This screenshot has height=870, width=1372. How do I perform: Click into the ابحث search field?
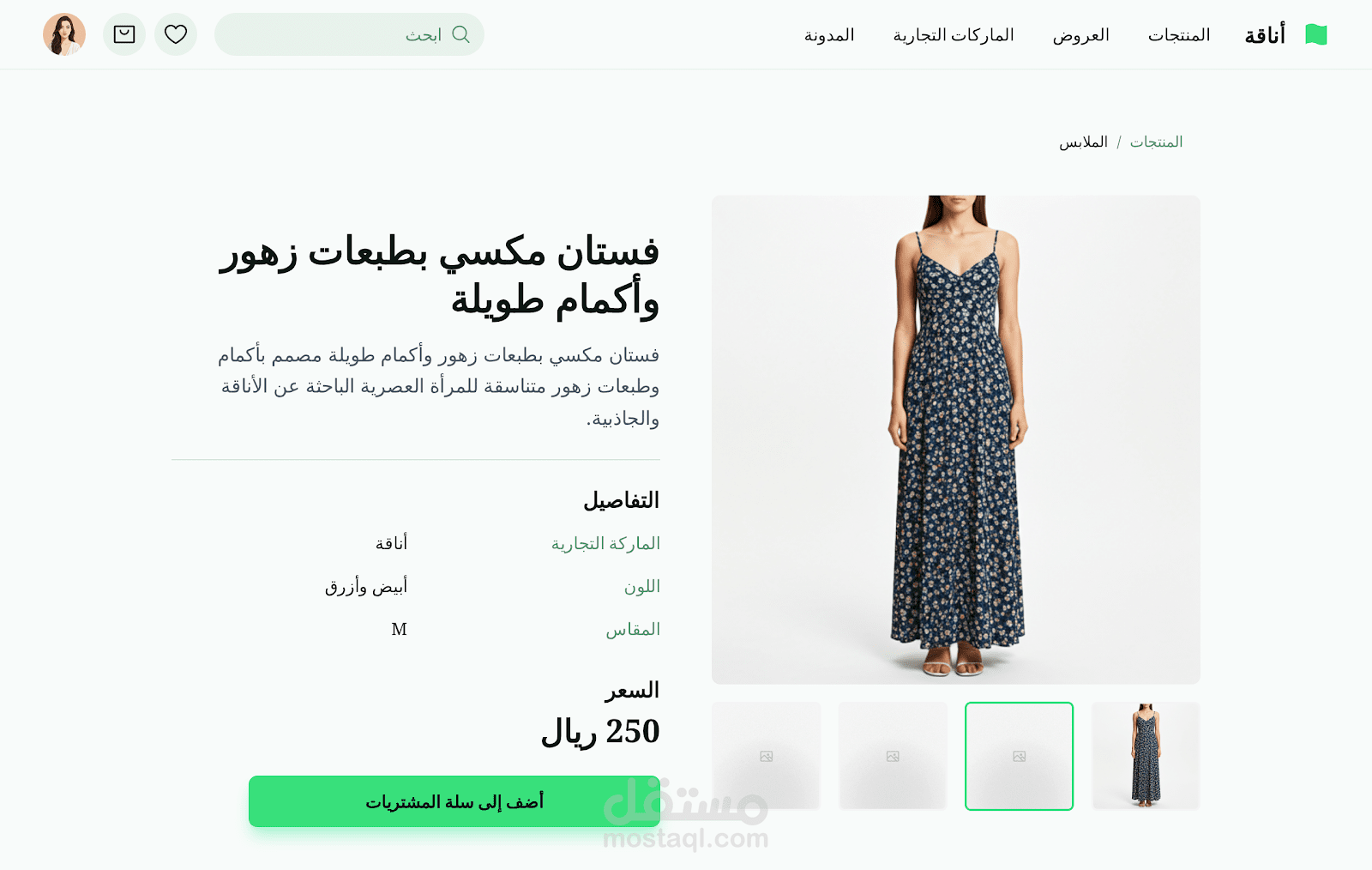pos(349,34)
